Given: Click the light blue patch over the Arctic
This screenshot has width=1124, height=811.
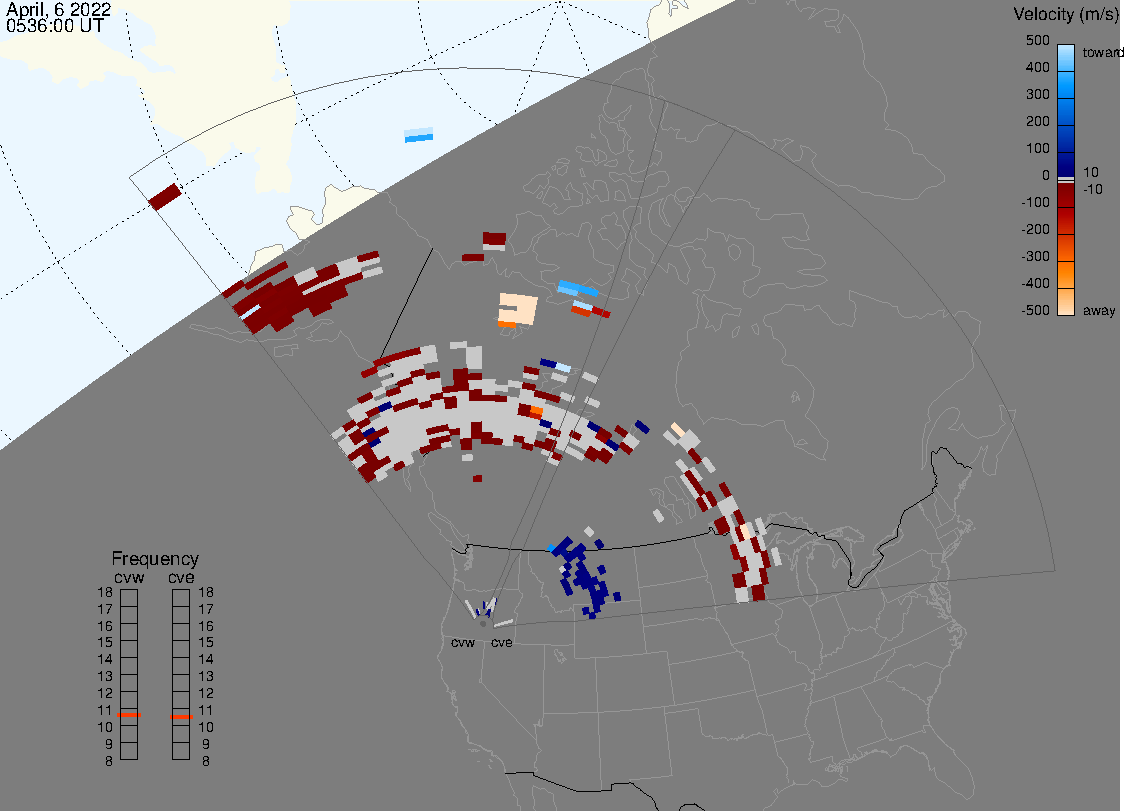Looking at the screenshot, I should pos(419,135).
